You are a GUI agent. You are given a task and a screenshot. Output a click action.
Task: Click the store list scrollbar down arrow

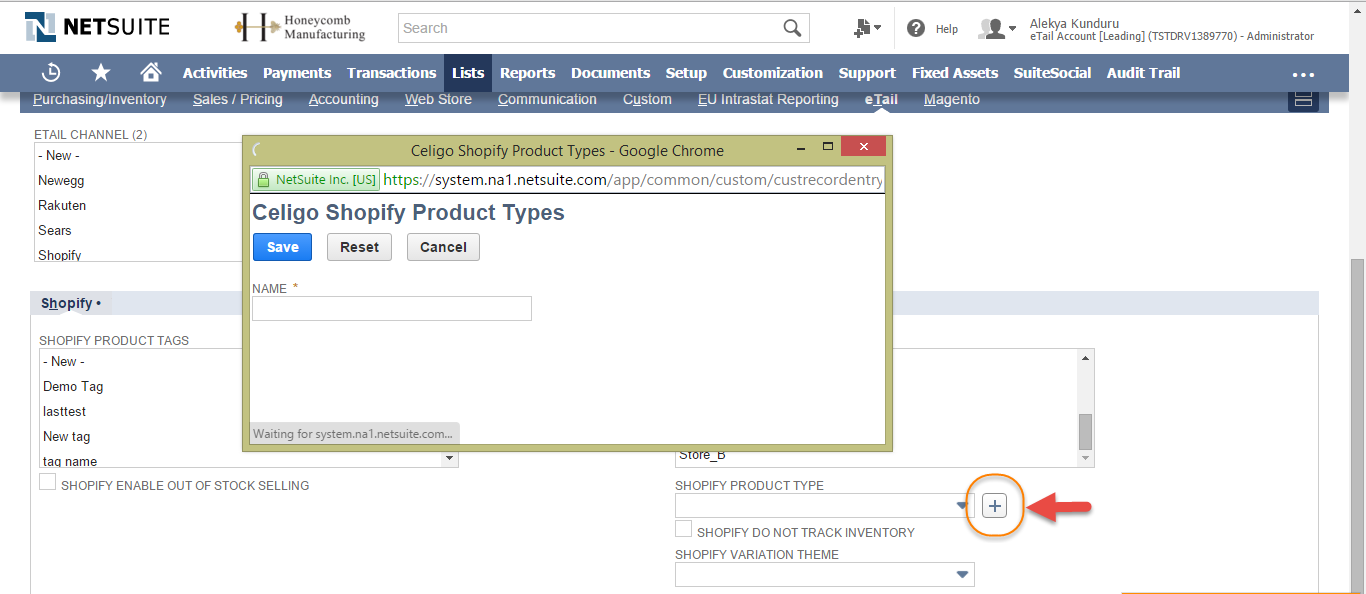coord(1085,458)
